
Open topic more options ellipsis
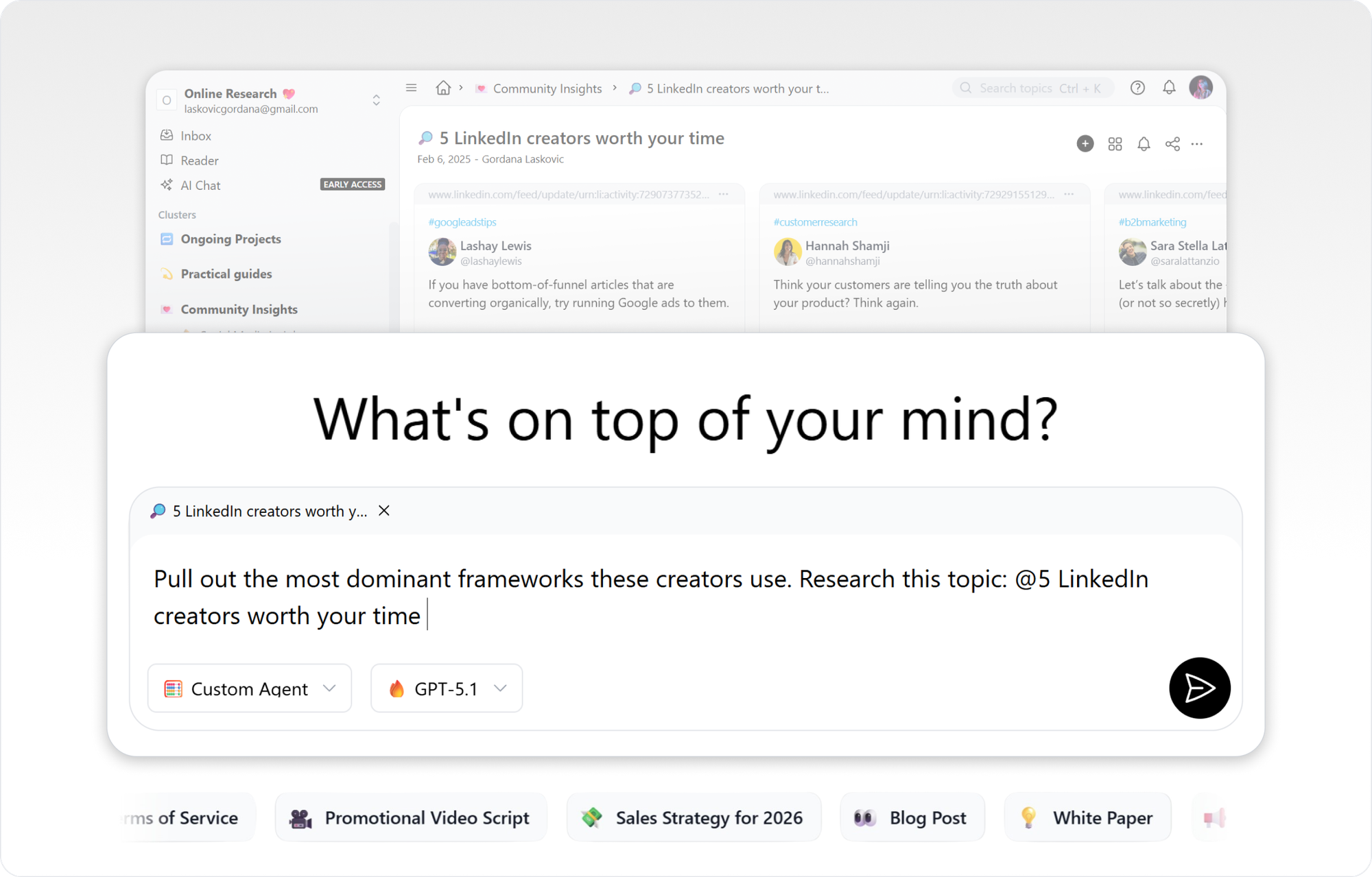[x=1197, y=144]
